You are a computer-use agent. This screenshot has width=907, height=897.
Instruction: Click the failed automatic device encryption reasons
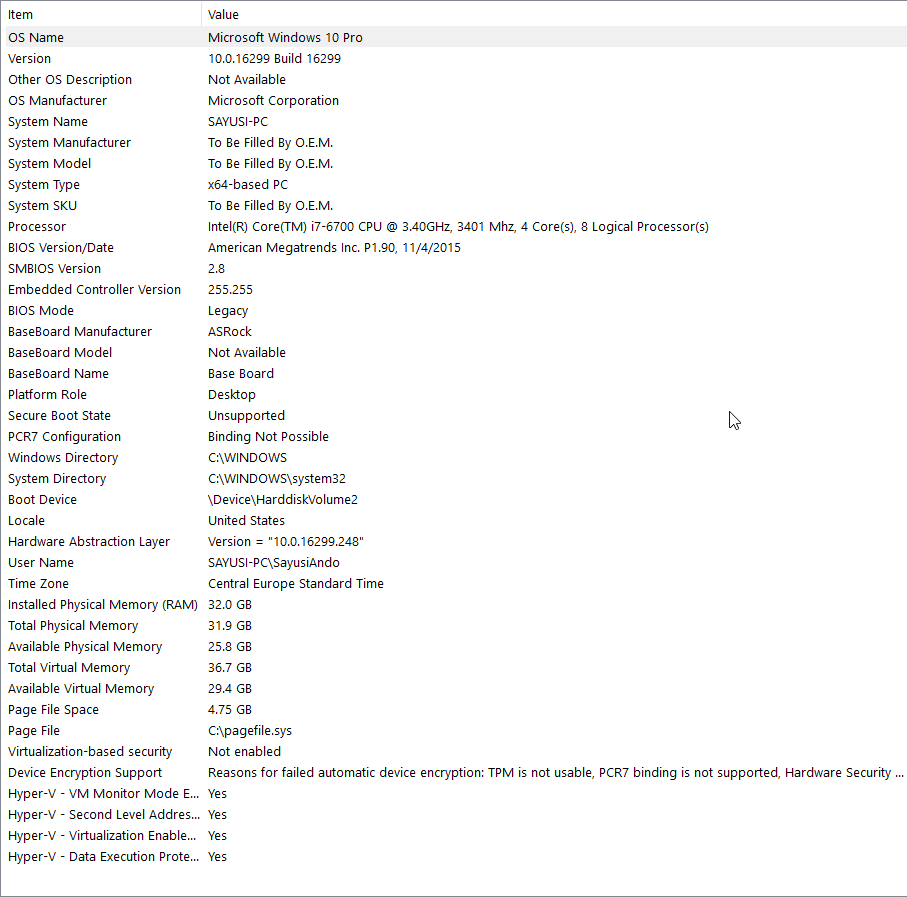(555, 773)
